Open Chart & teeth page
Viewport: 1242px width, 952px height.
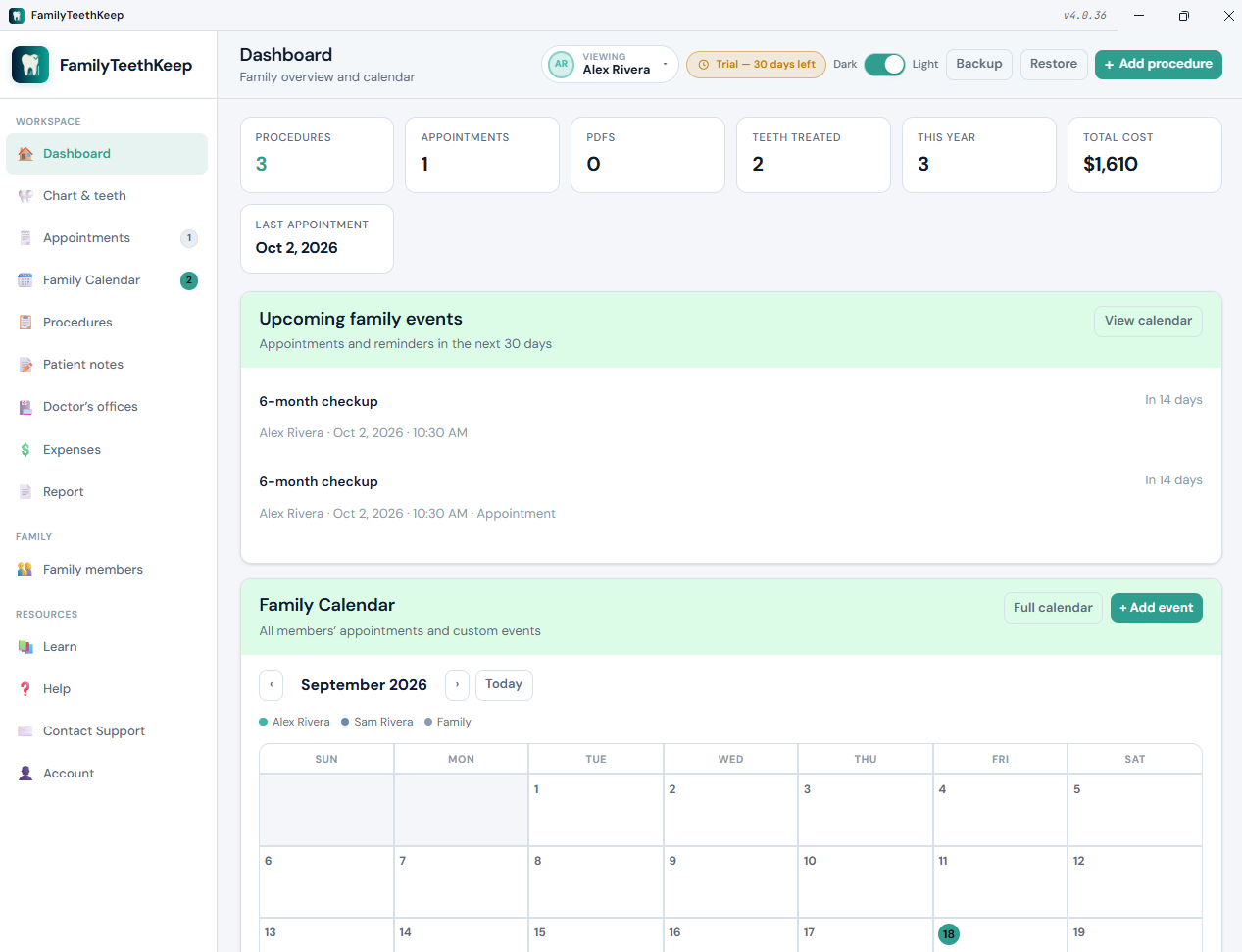[107, 196]
